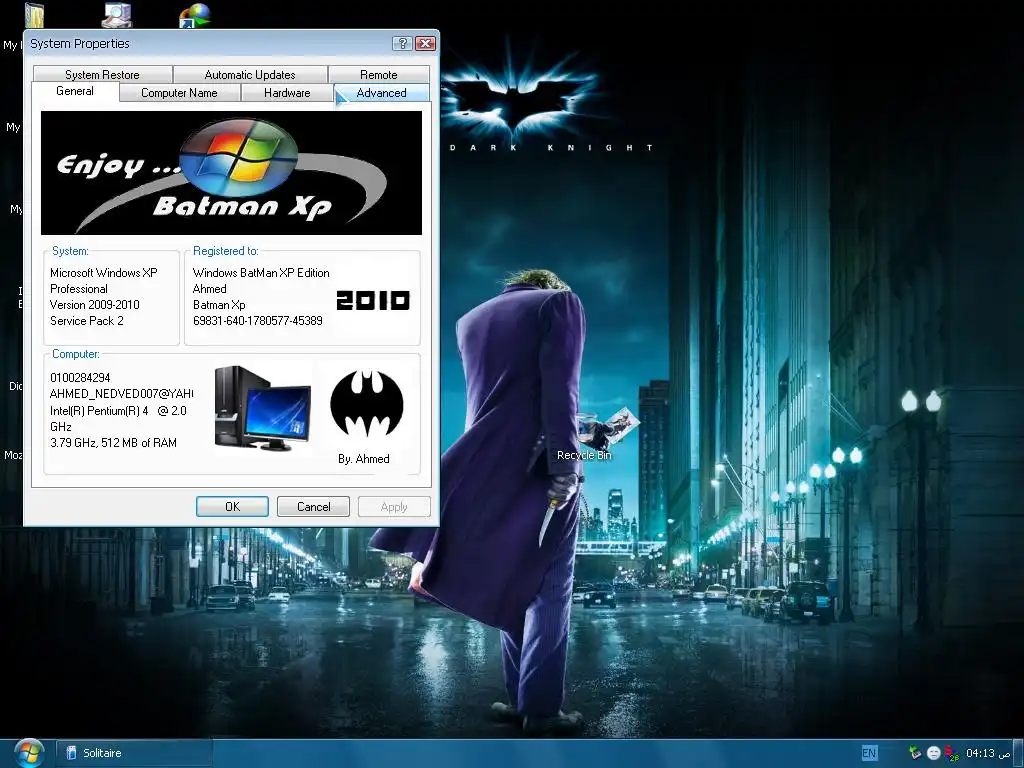The image size is (1024, 768).
Task: Click the Safely Remove Hardware tray icon
Action: pyautogui.click(x=916, y=753)
